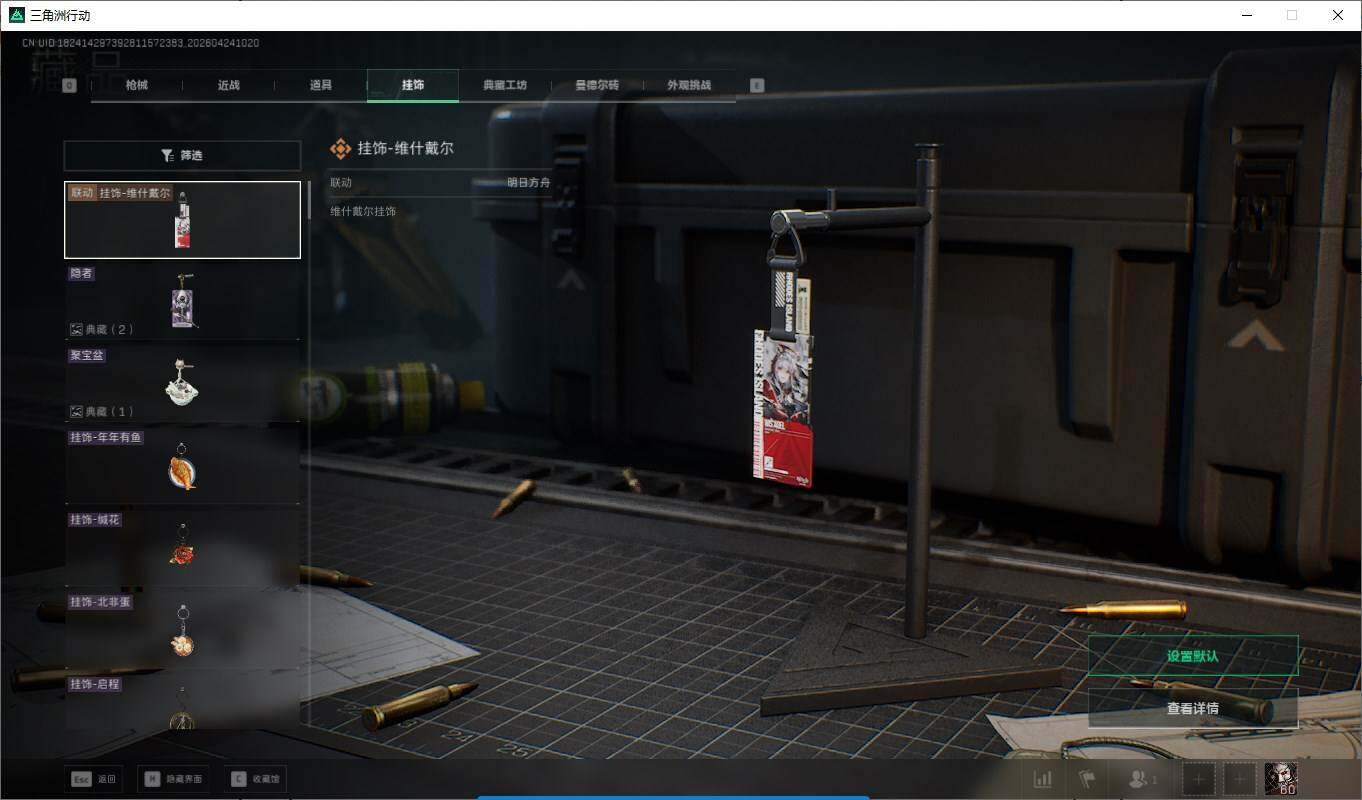Choose the 挂饰-年年有鱼 fish charm
The width and height of the screenshot is (1362, 800).
pos(182,465)
